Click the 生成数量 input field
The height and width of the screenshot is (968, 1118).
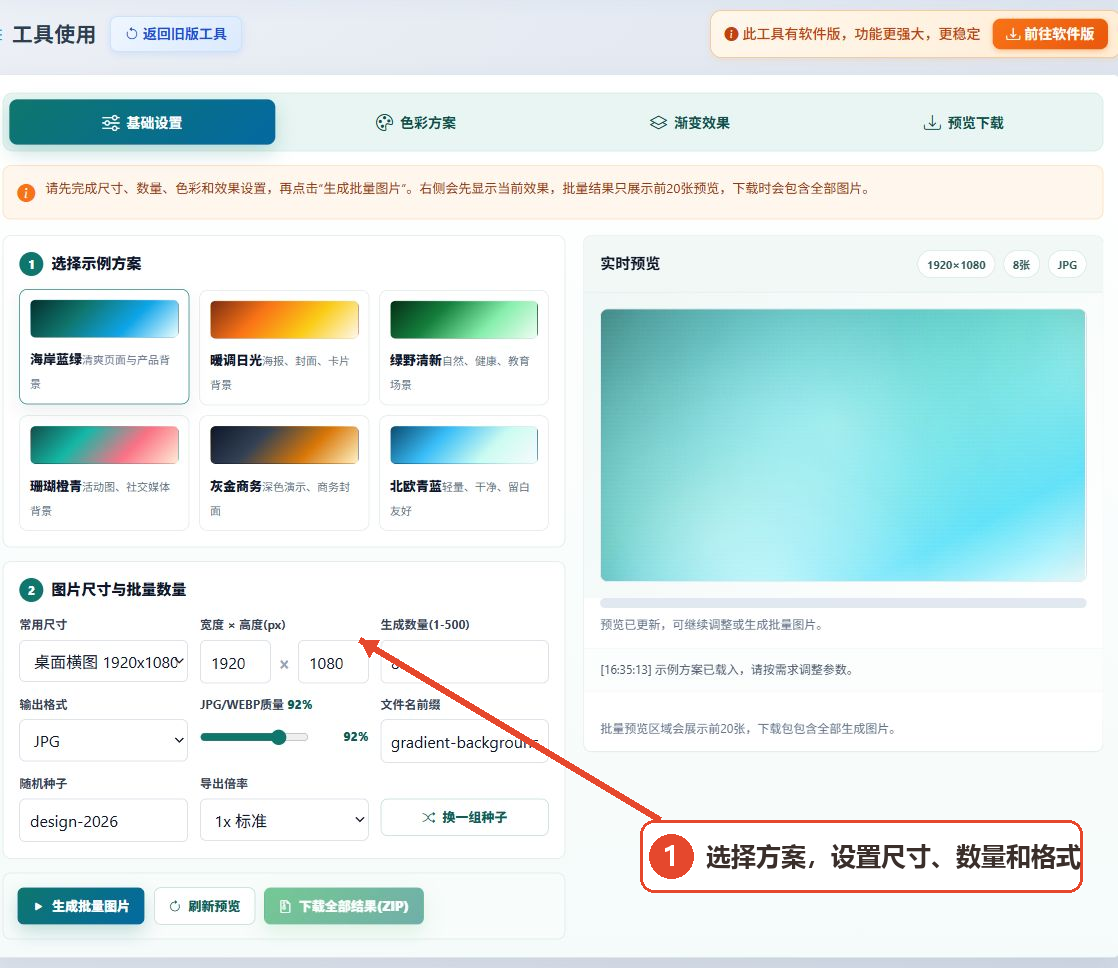464,661
